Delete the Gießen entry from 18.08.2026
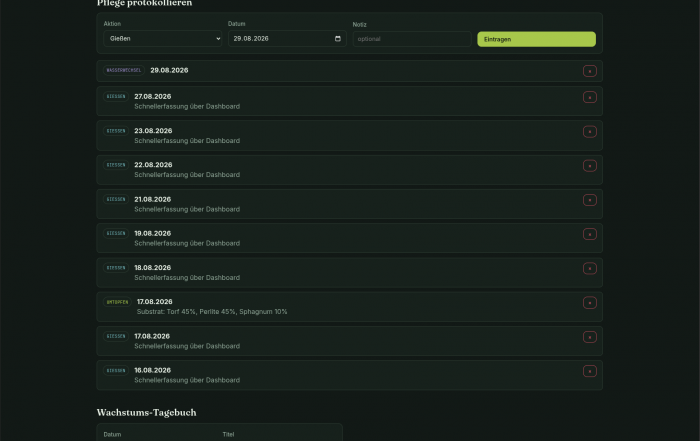 [x=589, y=268]
